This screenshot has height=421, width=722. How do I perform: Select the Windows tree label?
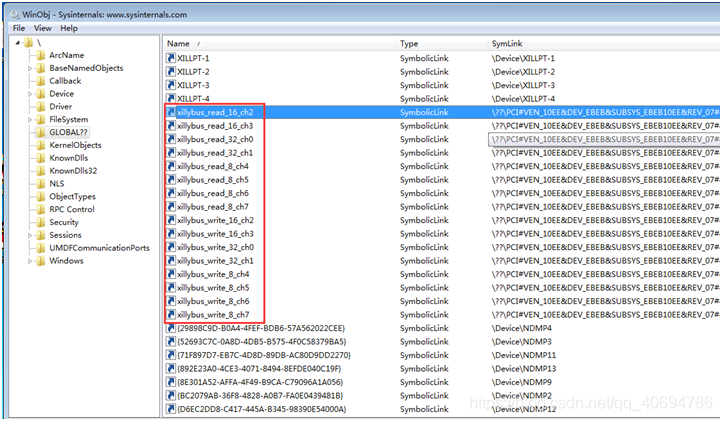[x=66, y=261]
